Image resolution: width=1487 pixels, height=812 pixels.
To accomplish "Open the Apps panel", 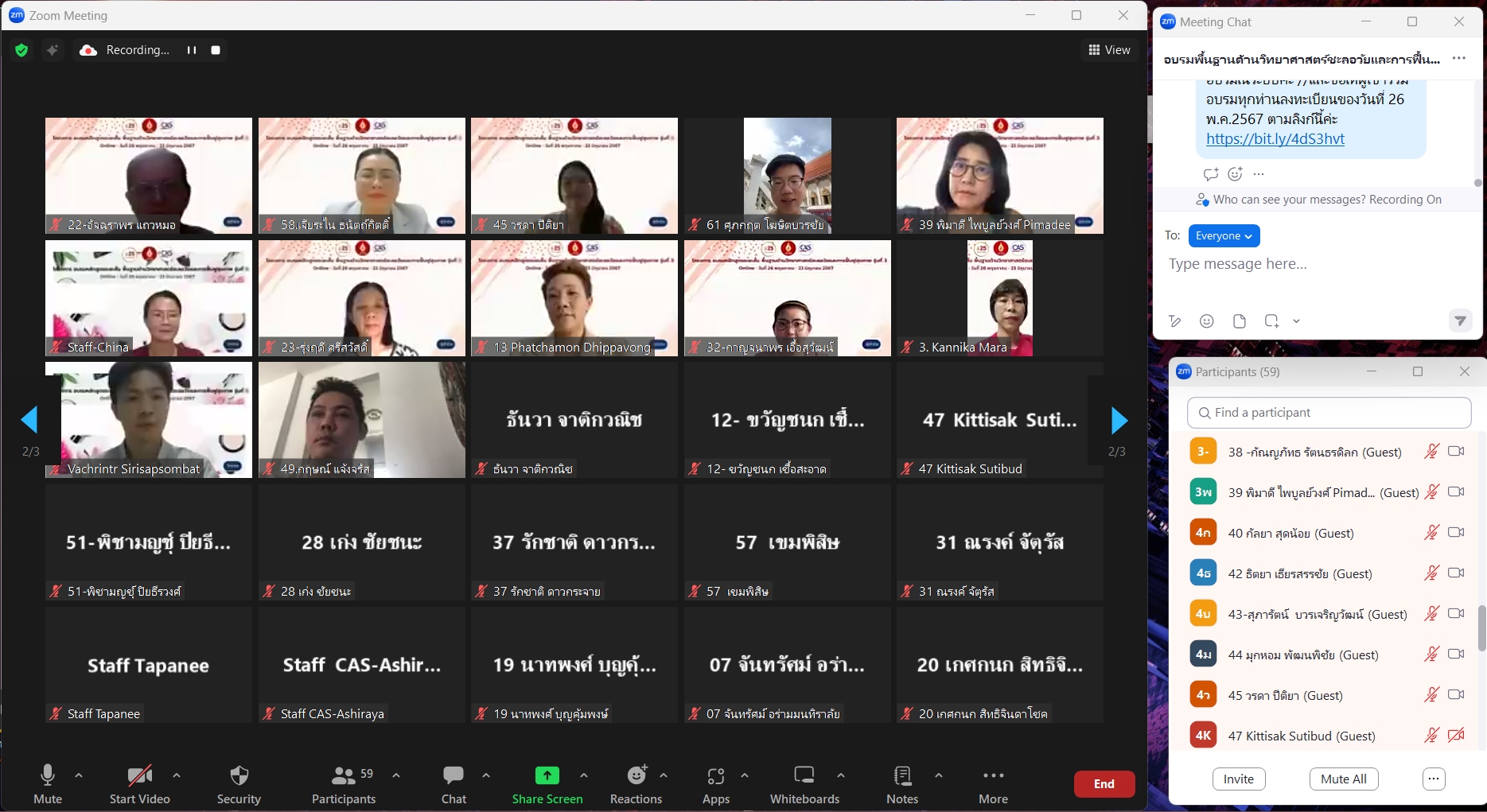I will [x=715, y=783].
